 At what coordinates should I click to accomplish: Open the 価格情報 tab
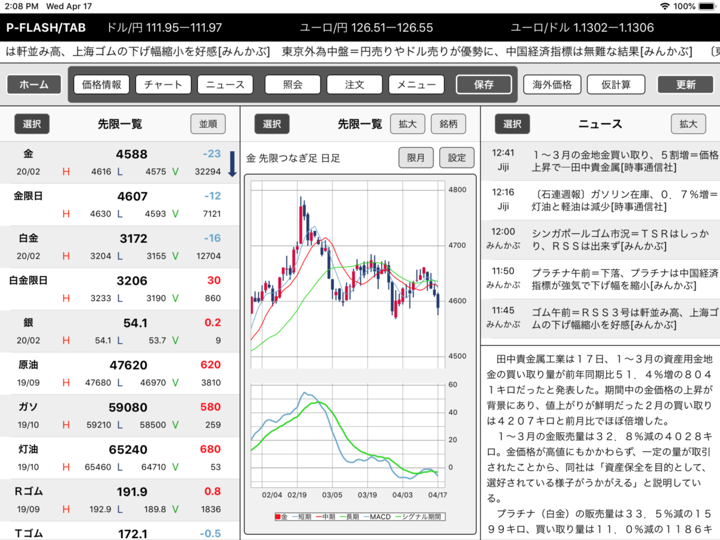100,85
